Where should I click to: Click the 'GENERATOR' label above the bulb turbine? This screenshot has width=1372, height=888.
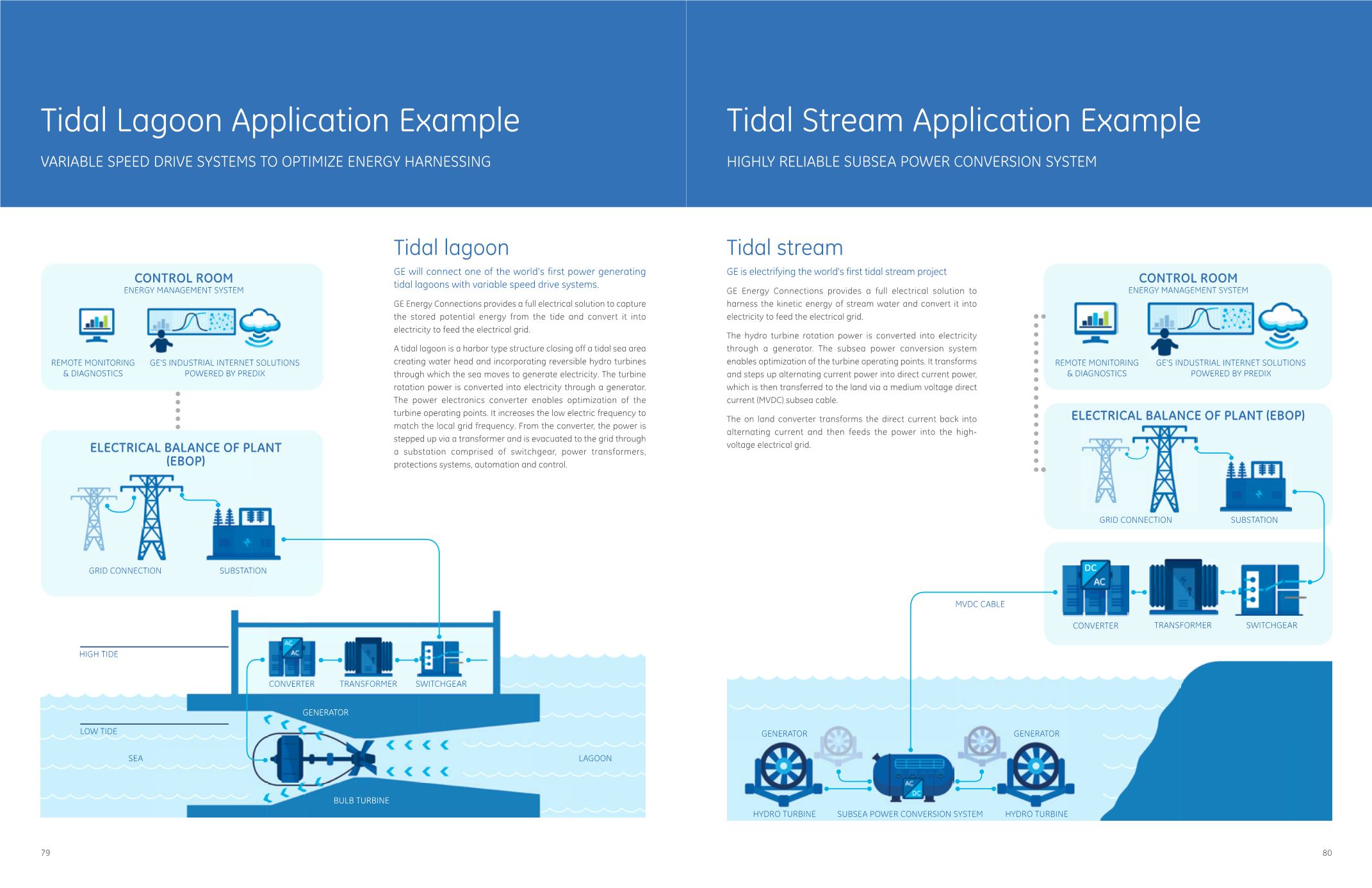pos(325,712)
